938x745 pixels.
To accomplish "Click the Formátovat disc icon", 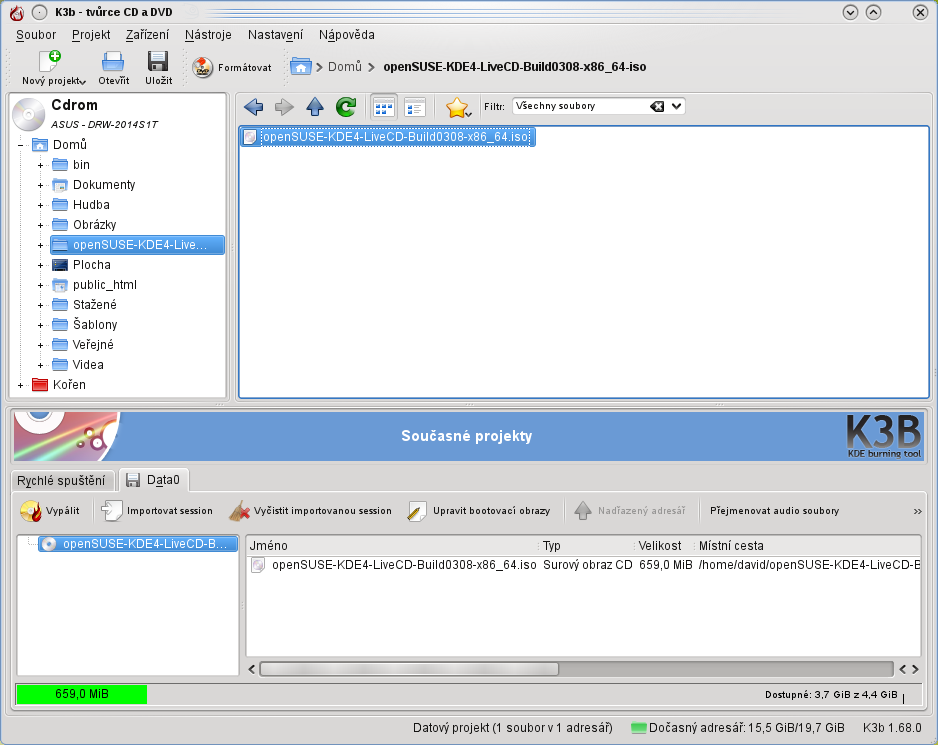I will 203,68.
